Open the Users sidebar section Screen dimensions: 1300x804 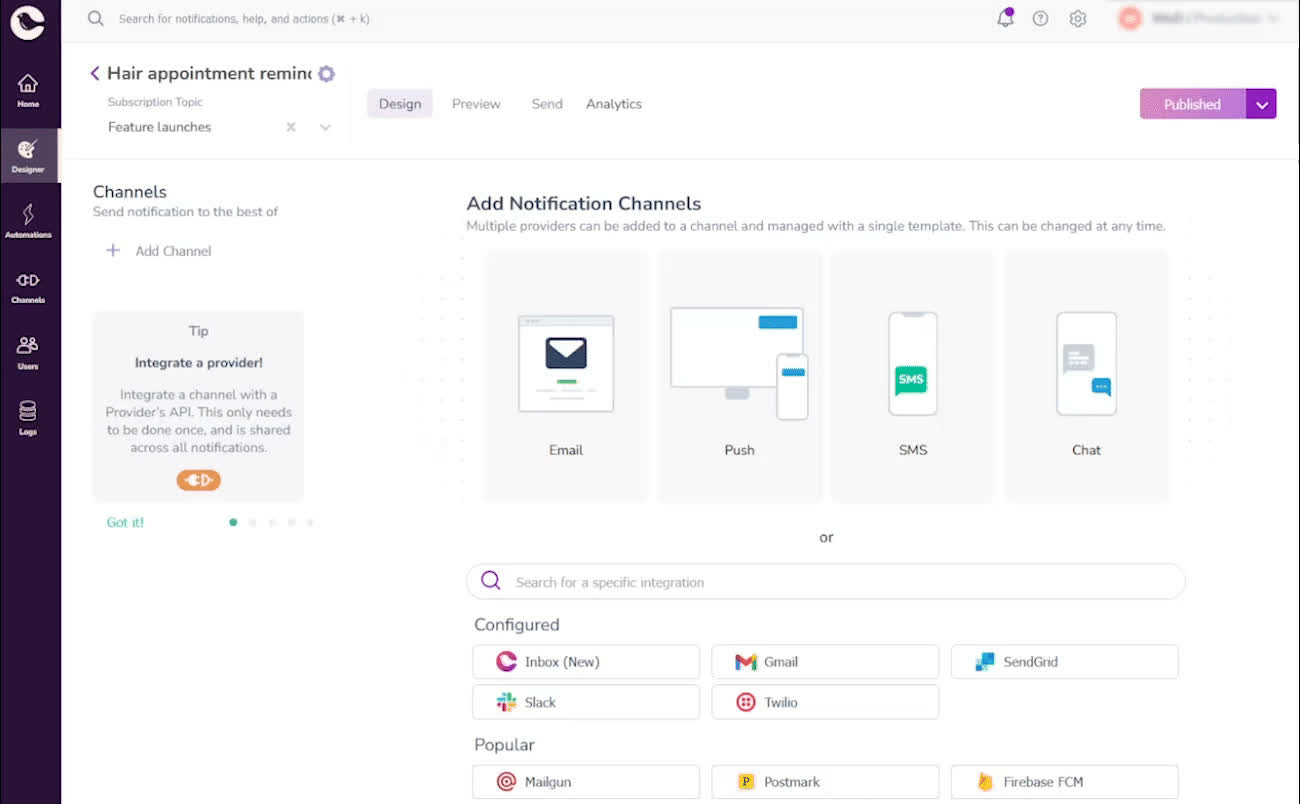[x=28, y=352]
